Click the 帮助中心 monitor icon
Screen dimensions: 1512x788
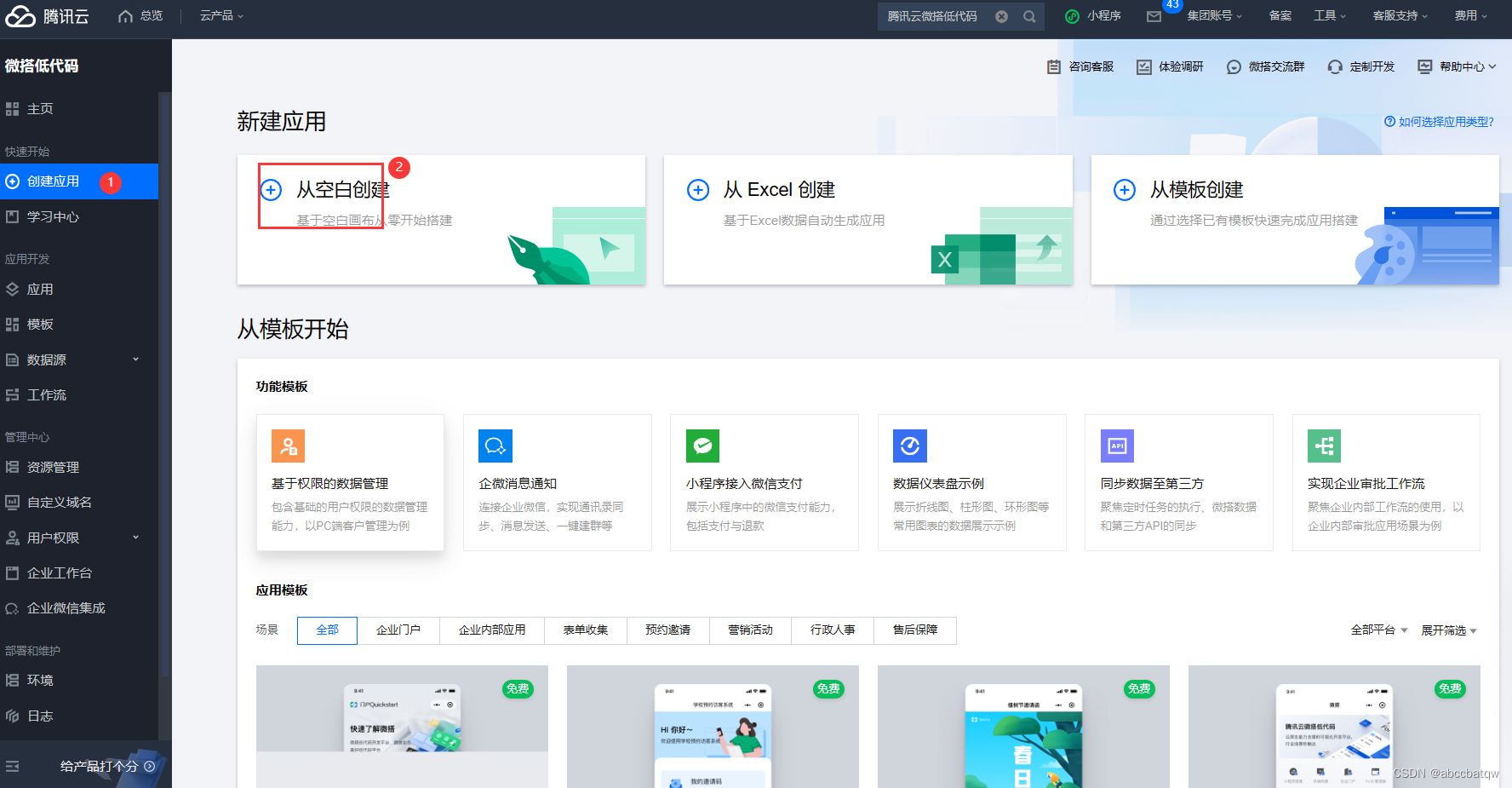click(1424, 66)
